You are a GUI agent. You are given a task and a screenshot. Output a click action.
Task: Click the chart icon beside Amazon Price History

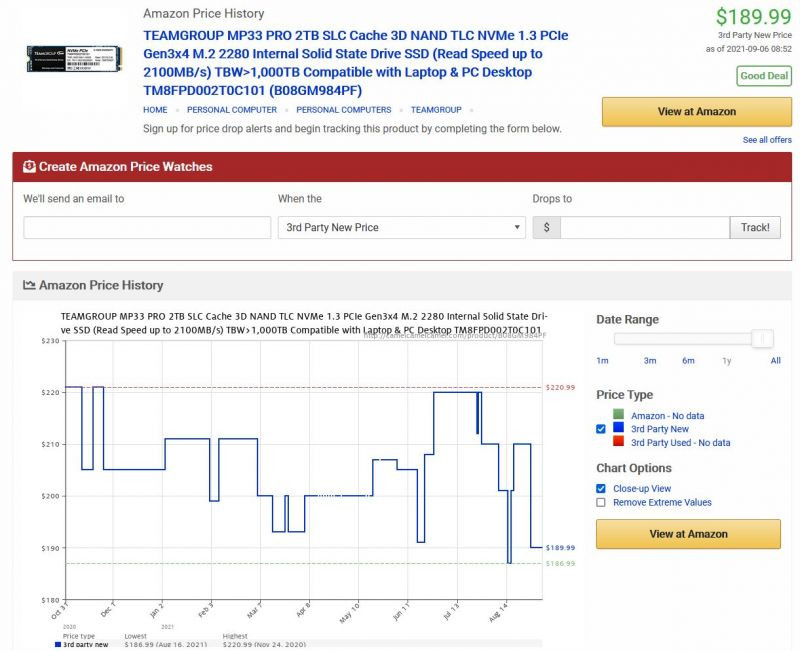(x=29, y=285)
